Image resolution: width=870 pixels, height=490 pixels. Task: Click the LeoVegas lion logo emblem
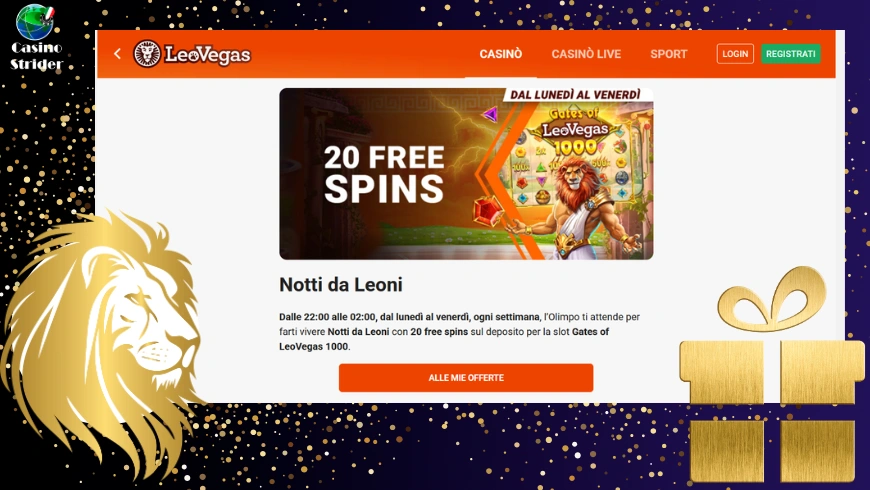(x=147, y=54)
